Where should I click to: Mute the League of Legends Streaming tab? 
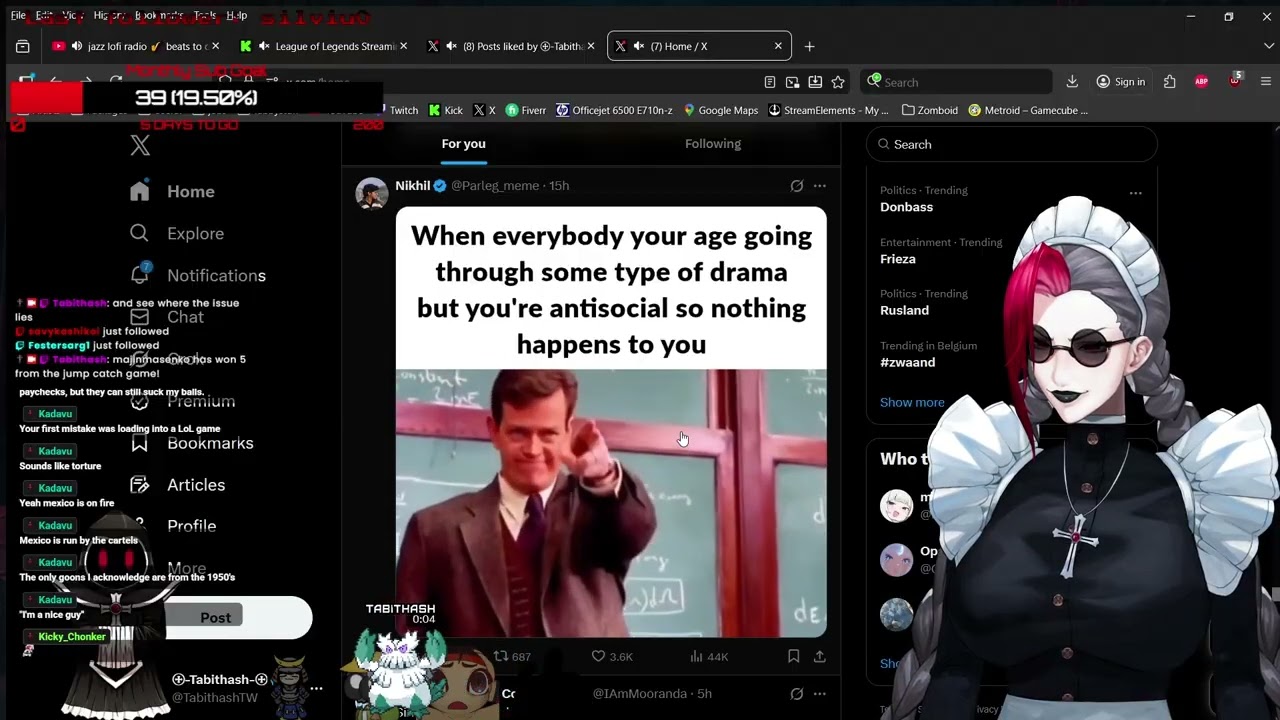[x=264, y=46]
